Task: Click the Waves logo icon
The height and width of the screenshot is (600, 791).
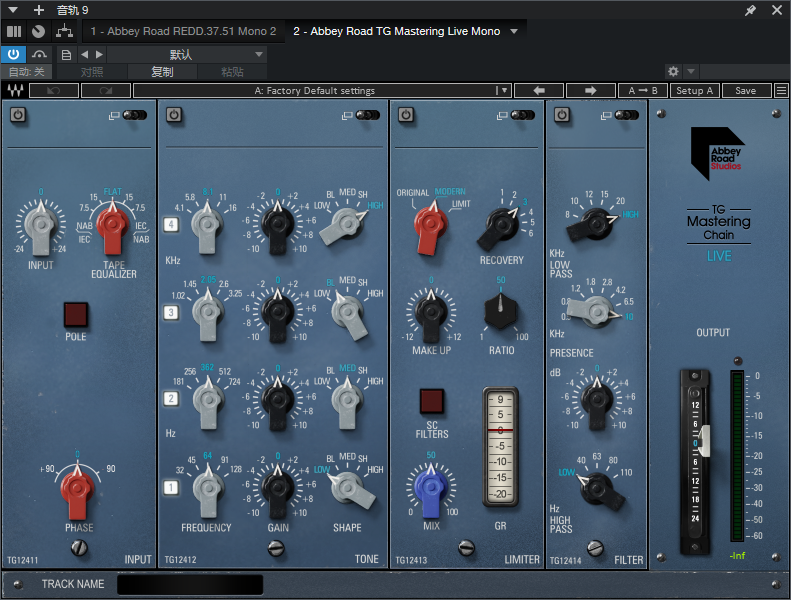Action: click(x=15, y=91)
